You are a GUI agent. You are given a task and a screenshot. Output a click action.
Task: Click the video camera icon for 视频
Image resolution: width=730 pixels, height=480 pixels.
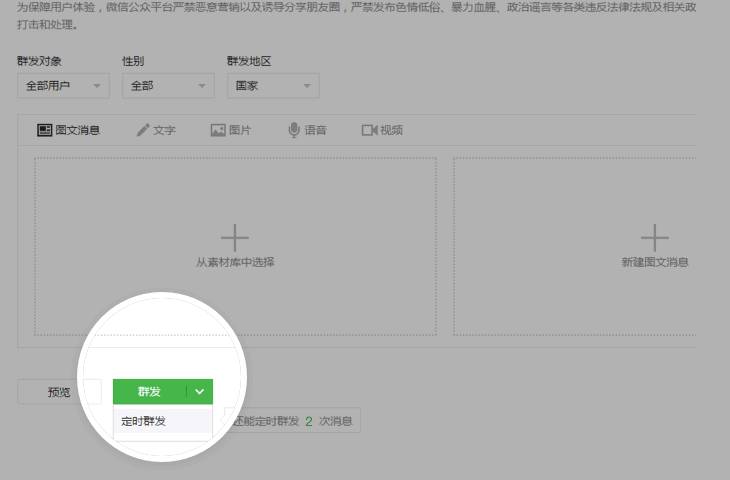369,130
